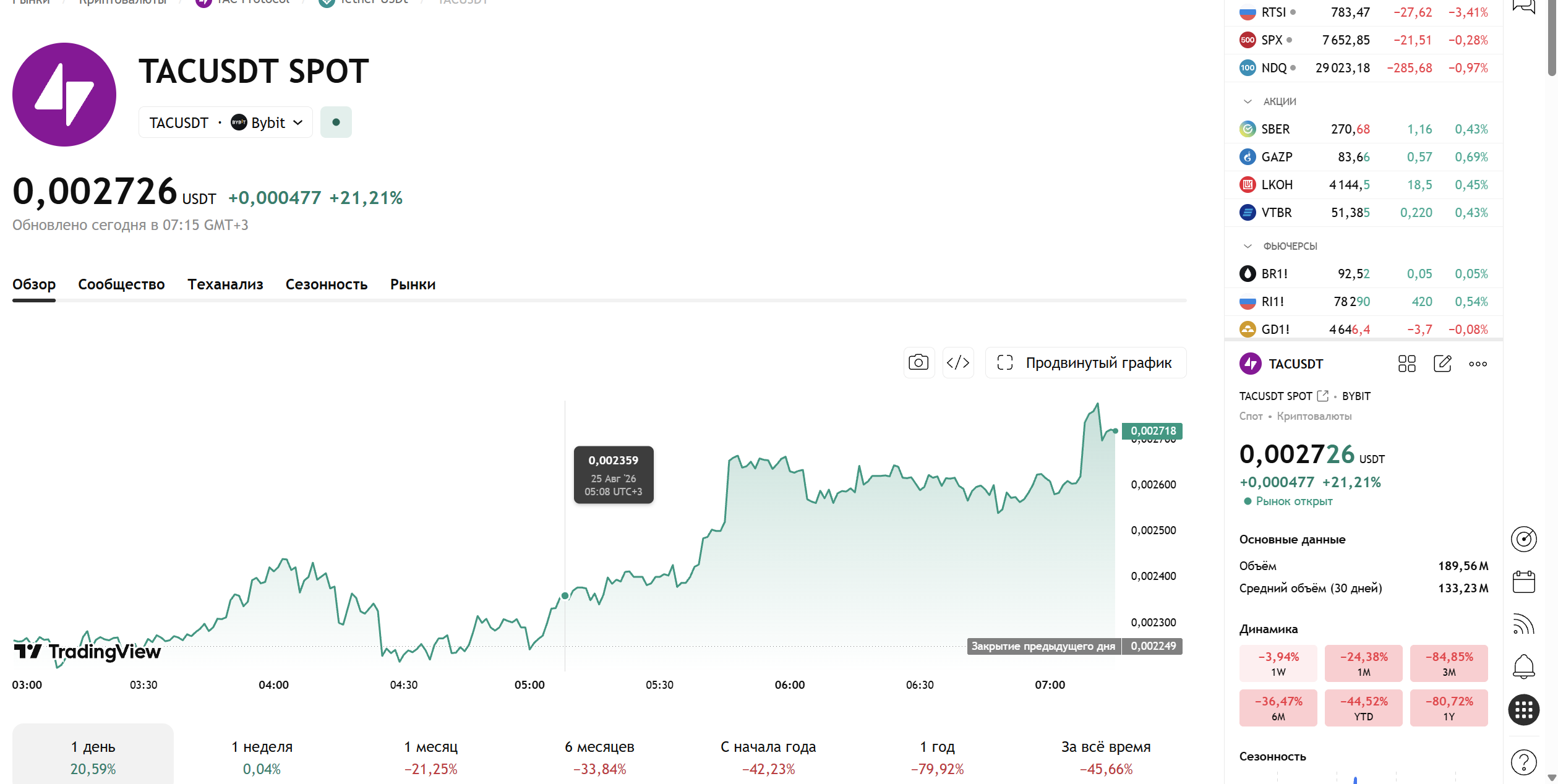The width and height of the screenshot is (1558, 784).
Task: Open the embed code icon
Action: coord(958,362)
